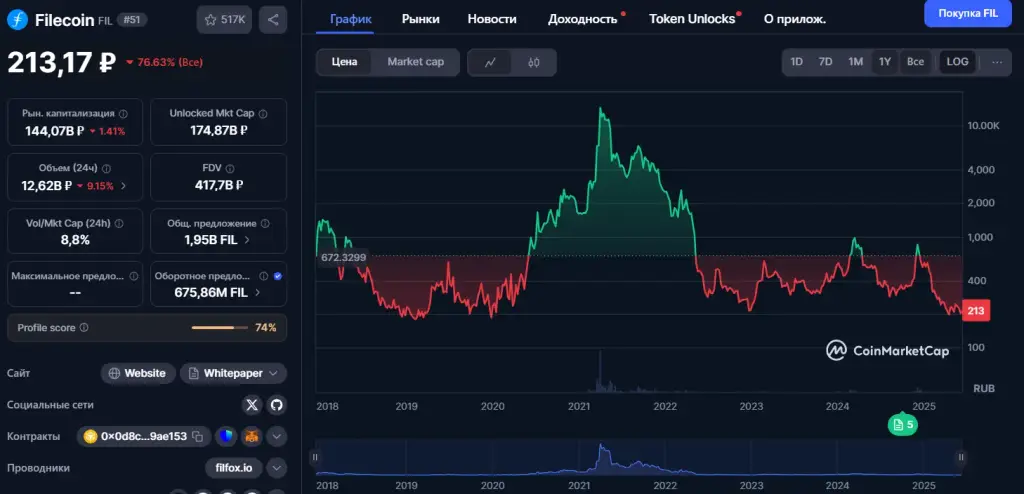
Task: Set chart range to 1M
Action: point(856,62)
